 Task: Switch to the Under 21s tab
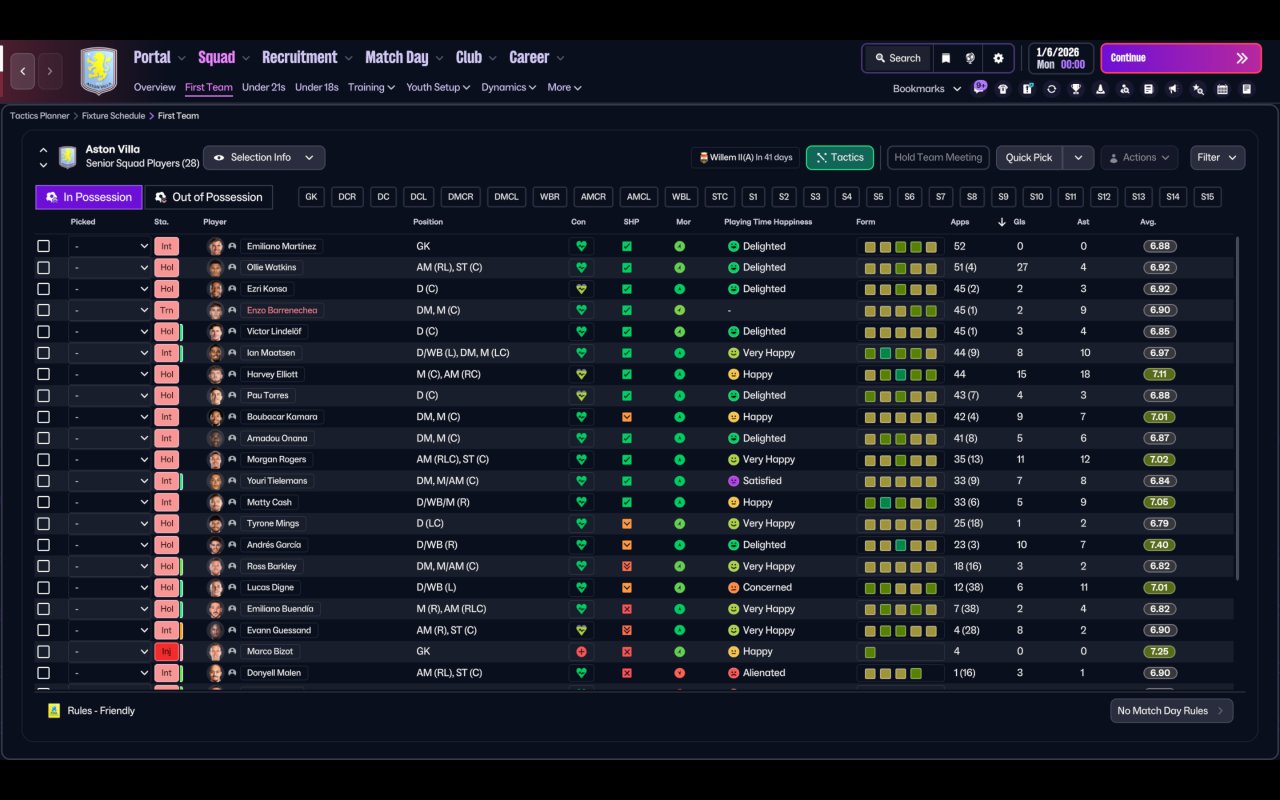click(x=264, y=88)
